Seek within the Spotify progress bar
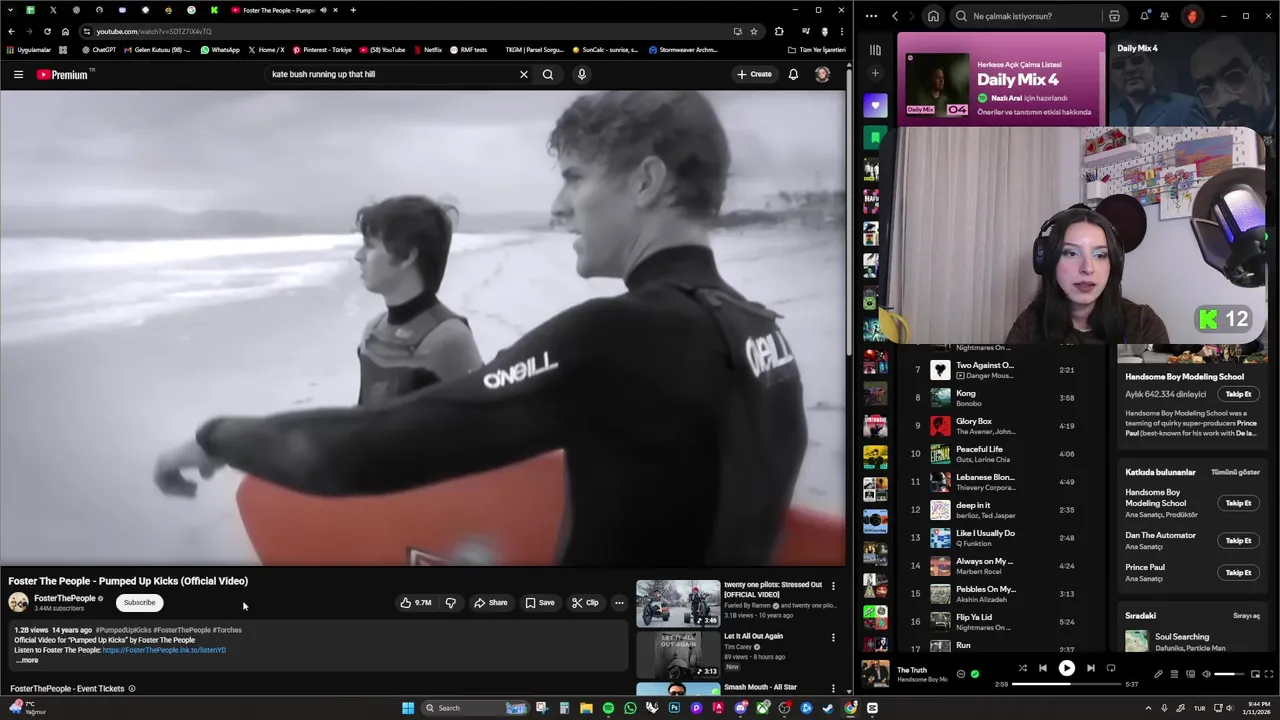 pyautogui.click(x=1066, y=685)
